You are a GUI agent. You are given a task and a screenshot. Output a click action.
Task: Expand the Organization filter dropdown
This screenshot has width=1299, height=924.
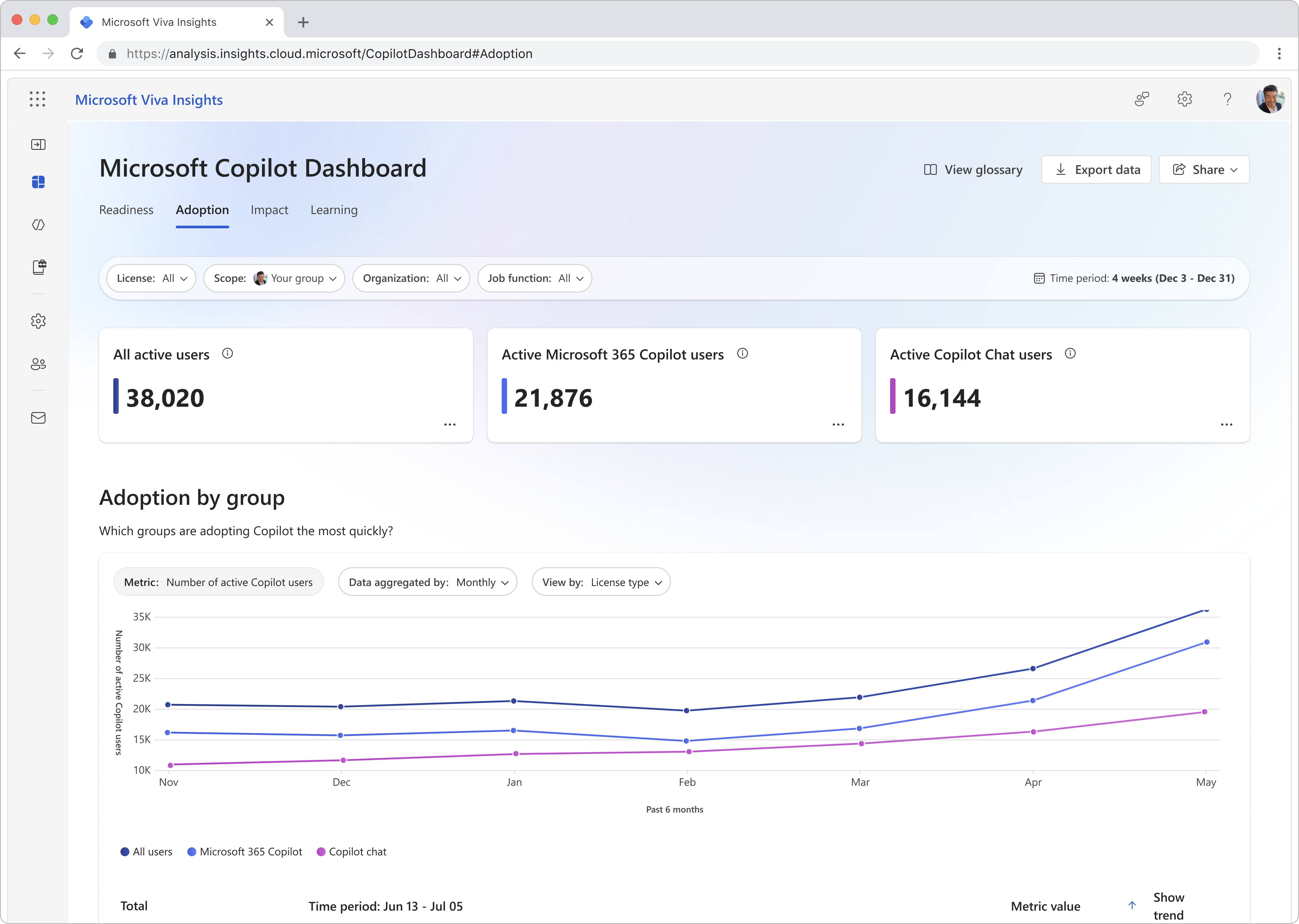coord(411,278)
